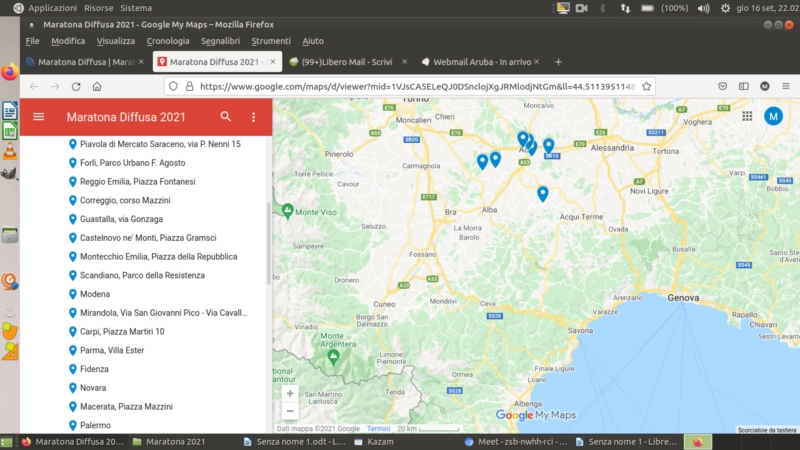The width and height of the screenshot is (800, 450).
Task: Open Firefox account M icon in toolbar
Action: (764, 86)
